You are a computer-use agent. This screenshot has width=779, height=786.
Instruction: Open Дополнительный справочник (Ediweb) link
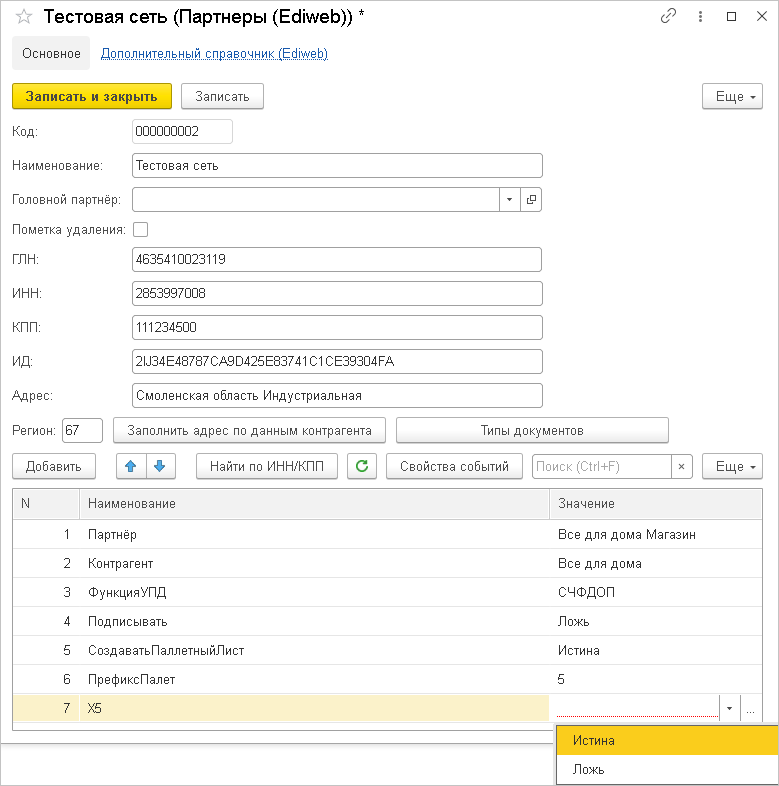click(214, 54)
